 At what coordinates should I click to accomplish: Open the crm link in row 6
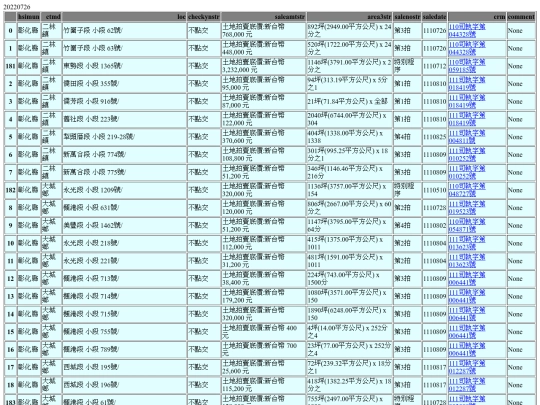(467, 155)
